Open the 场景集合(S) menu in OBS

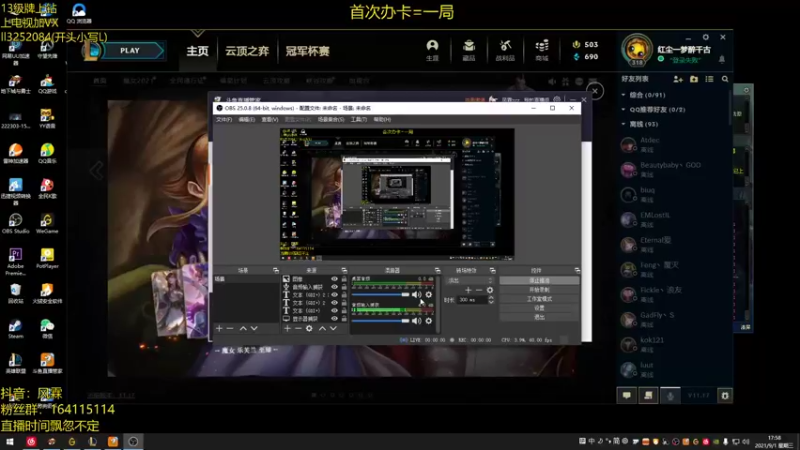point(331,119)
